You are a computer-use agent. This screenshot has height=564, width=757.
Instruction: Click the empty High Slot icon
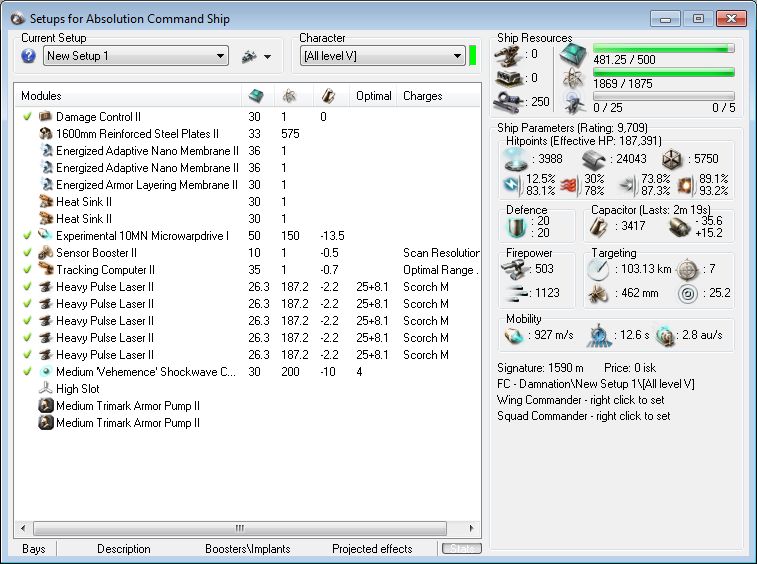point(45,389)
